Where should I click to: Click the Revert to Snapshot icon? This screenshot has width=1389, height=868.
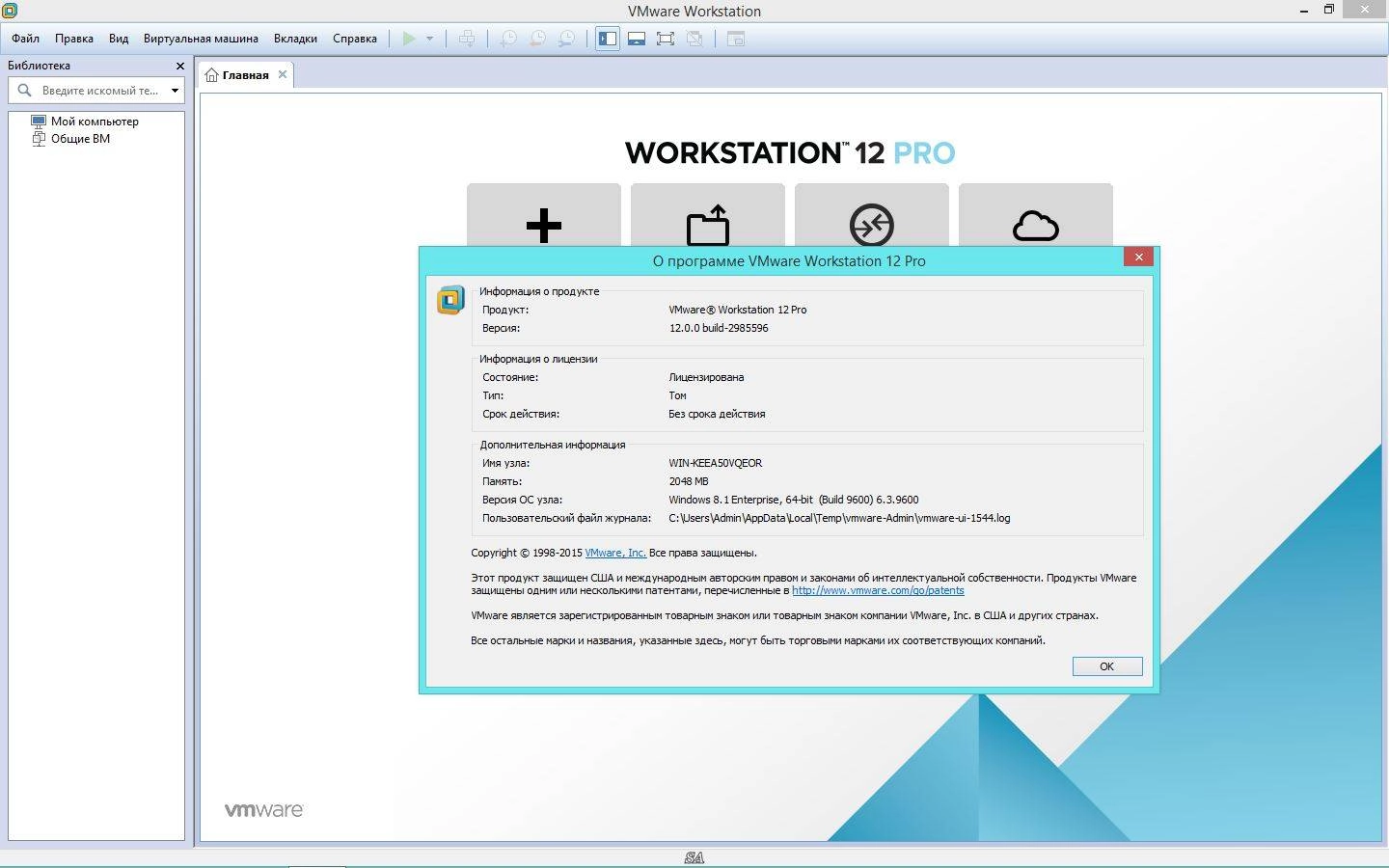coord(537,39)
